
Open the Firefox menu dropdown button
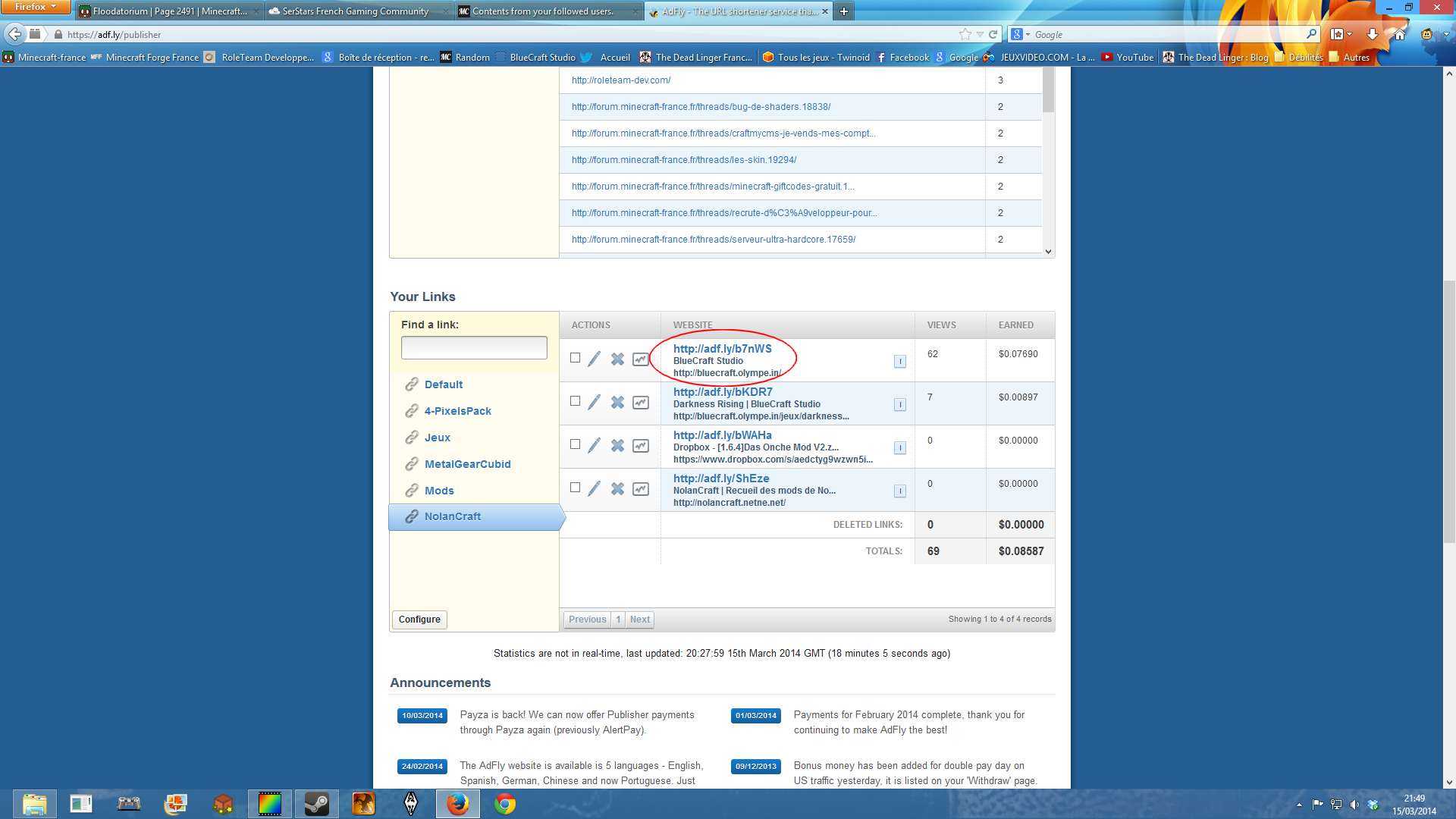[x=36, y=7]
